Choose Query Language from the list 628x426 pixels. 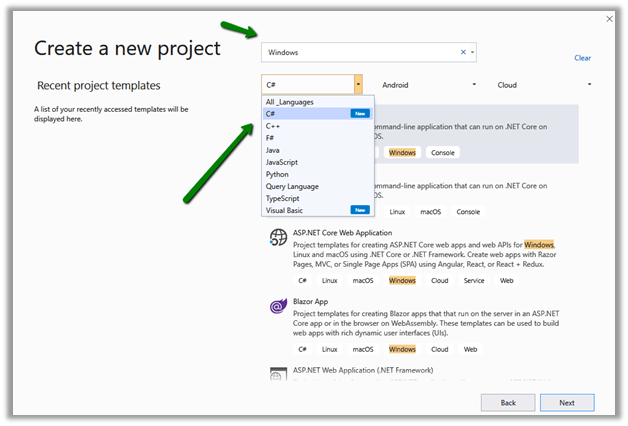[318, 186]
